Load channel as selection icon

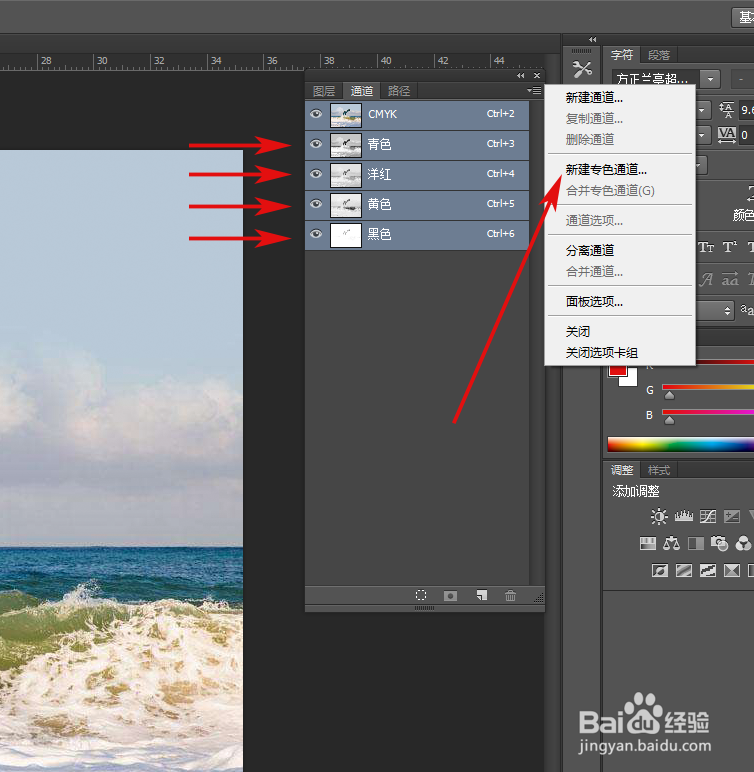421,595
